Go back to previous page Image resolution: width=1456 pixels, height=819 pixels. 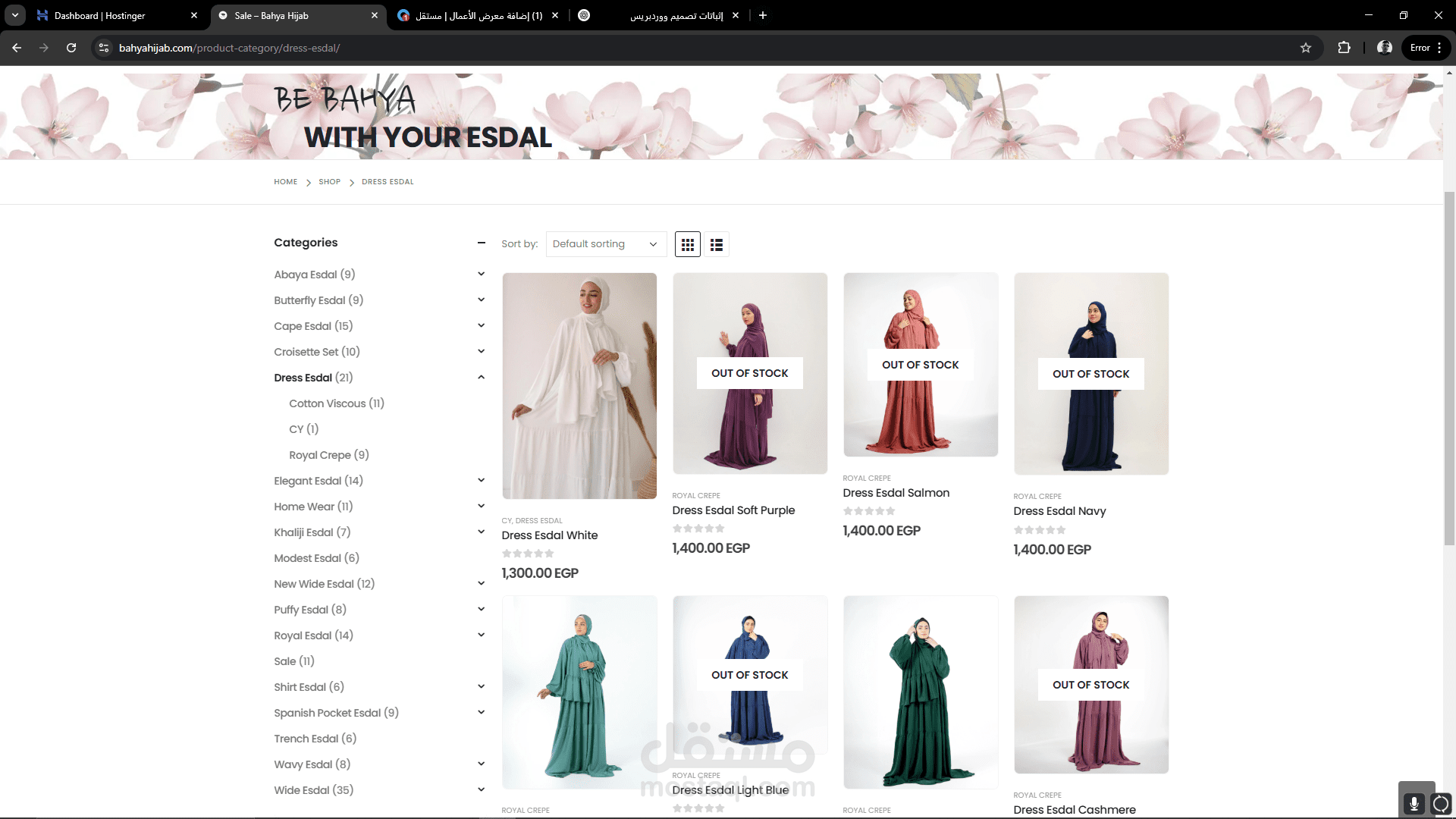(17, 48)
